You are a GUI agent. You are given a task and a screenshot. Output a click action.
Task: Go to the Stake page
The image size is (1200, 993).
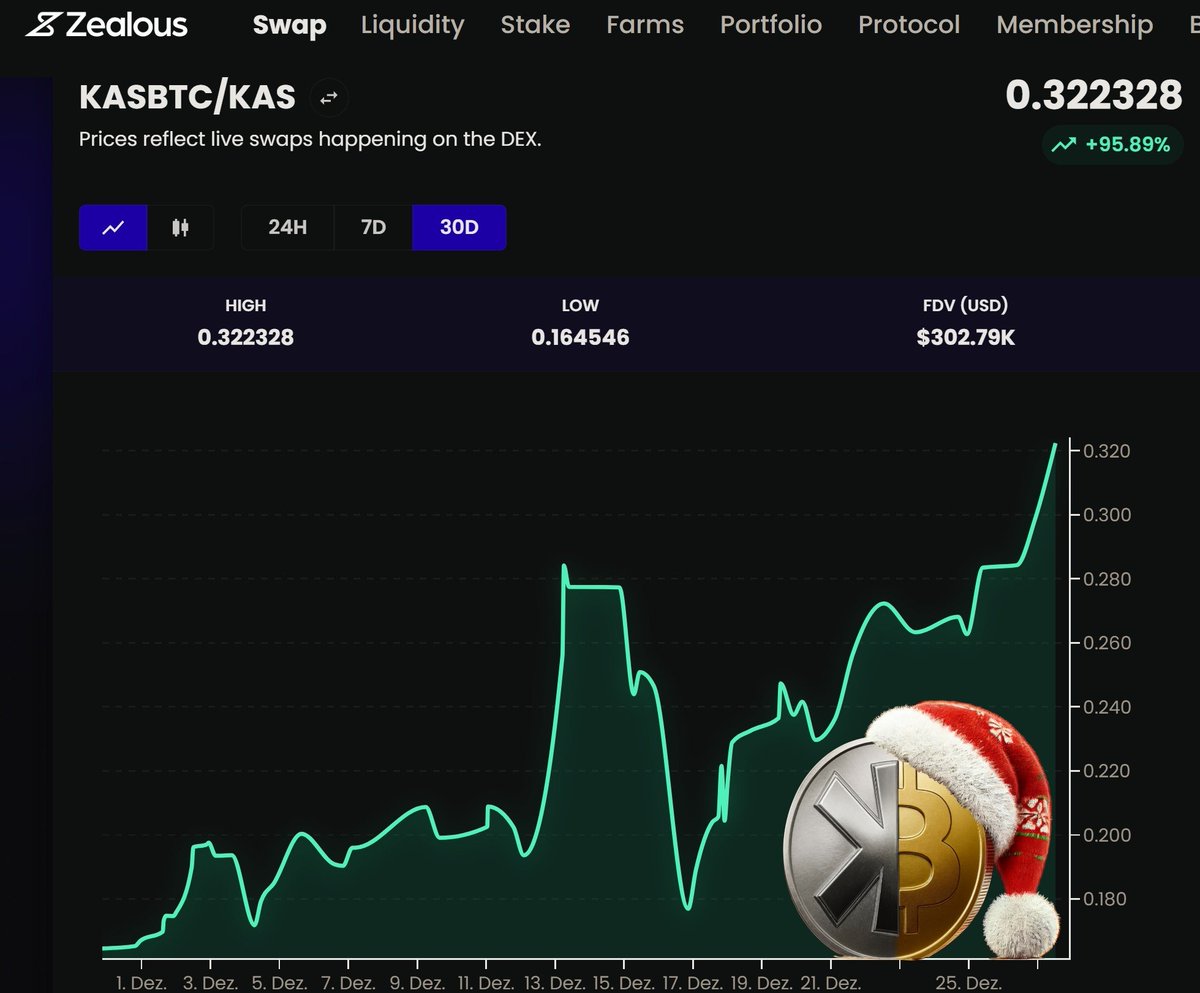(x=535, y=25)
